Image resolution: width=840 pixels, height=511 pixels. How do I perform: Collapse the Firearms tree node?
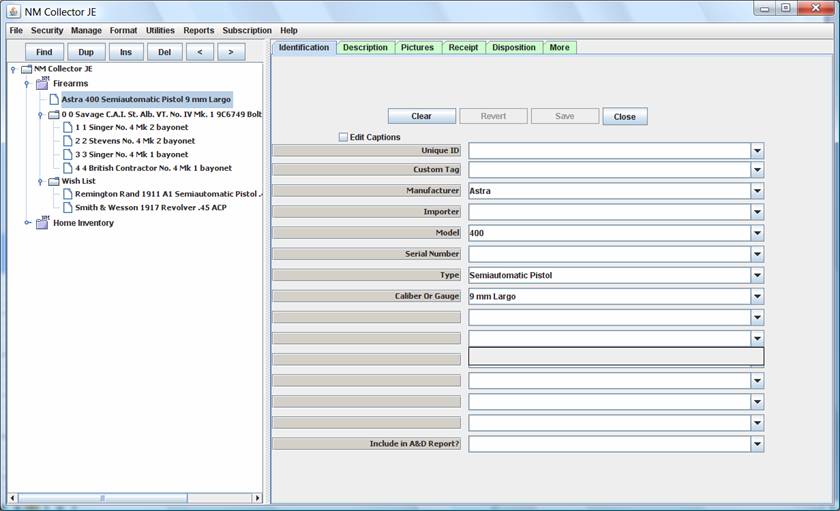[x=27, y=84]
